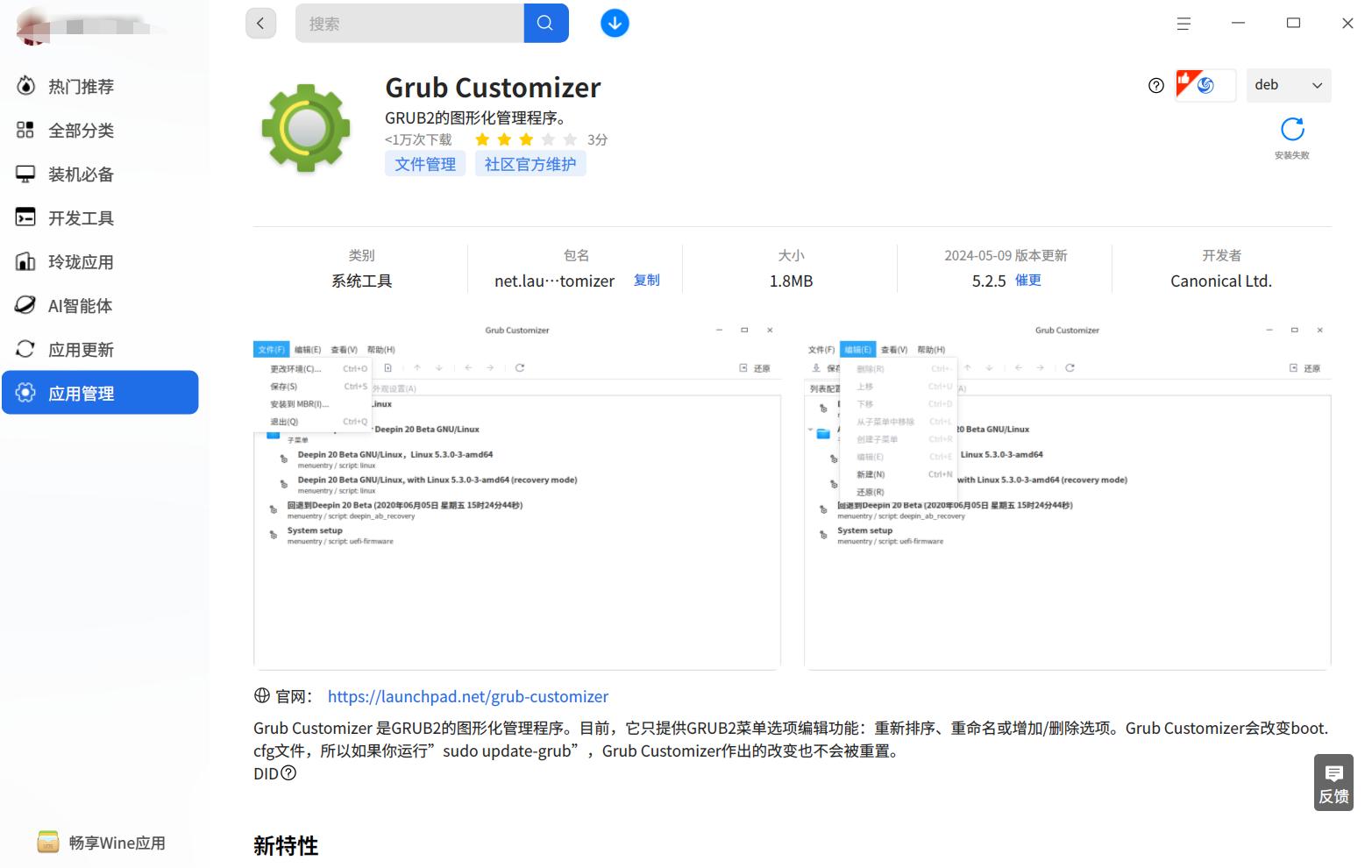Click the 3分 rating score text

point(597,139)
